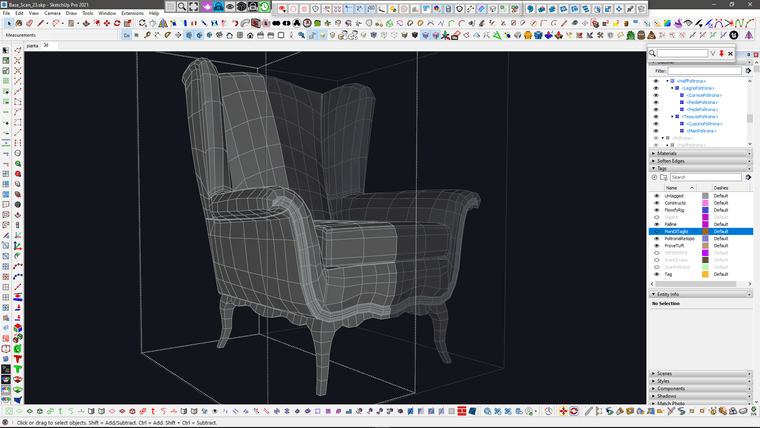Viewport: 760px width, 428px height.
Task: Open the Extensions menu
Action: 132,13
